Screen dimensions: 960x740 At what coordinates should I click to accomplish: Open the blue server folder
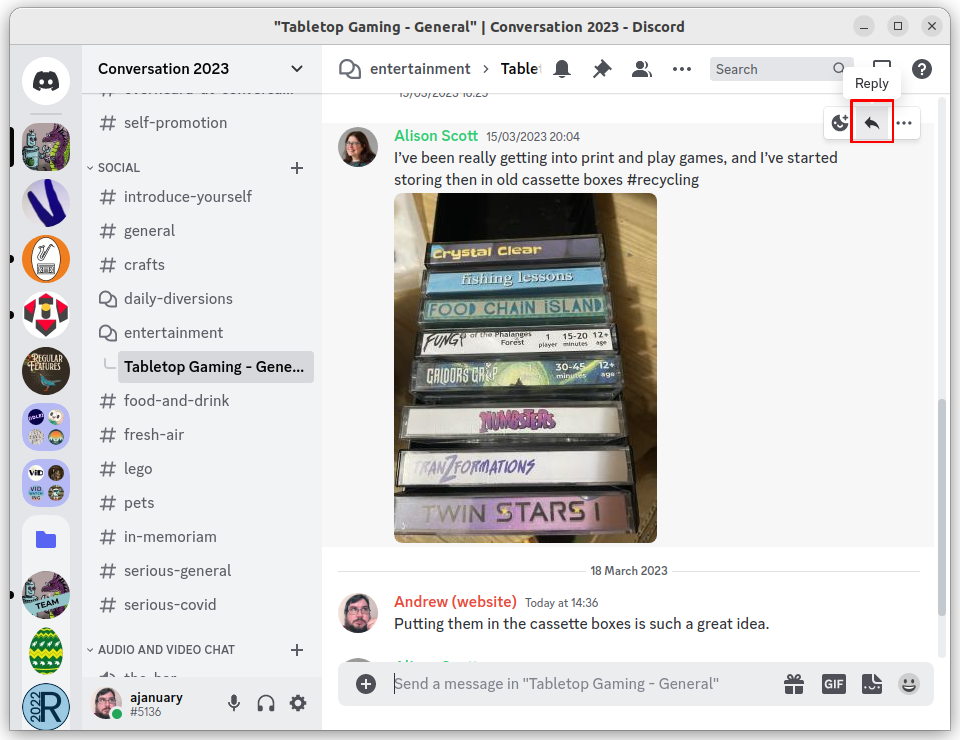pyautogui.click(x=46, y=539)
